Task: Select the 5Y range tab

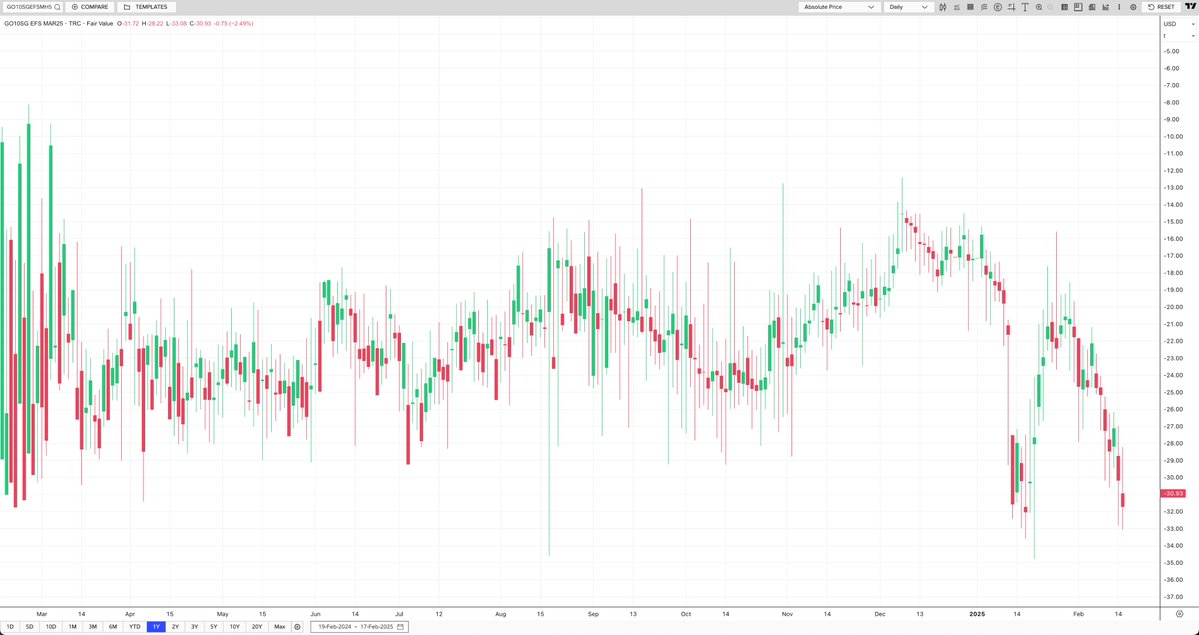Action: point(213,627)
